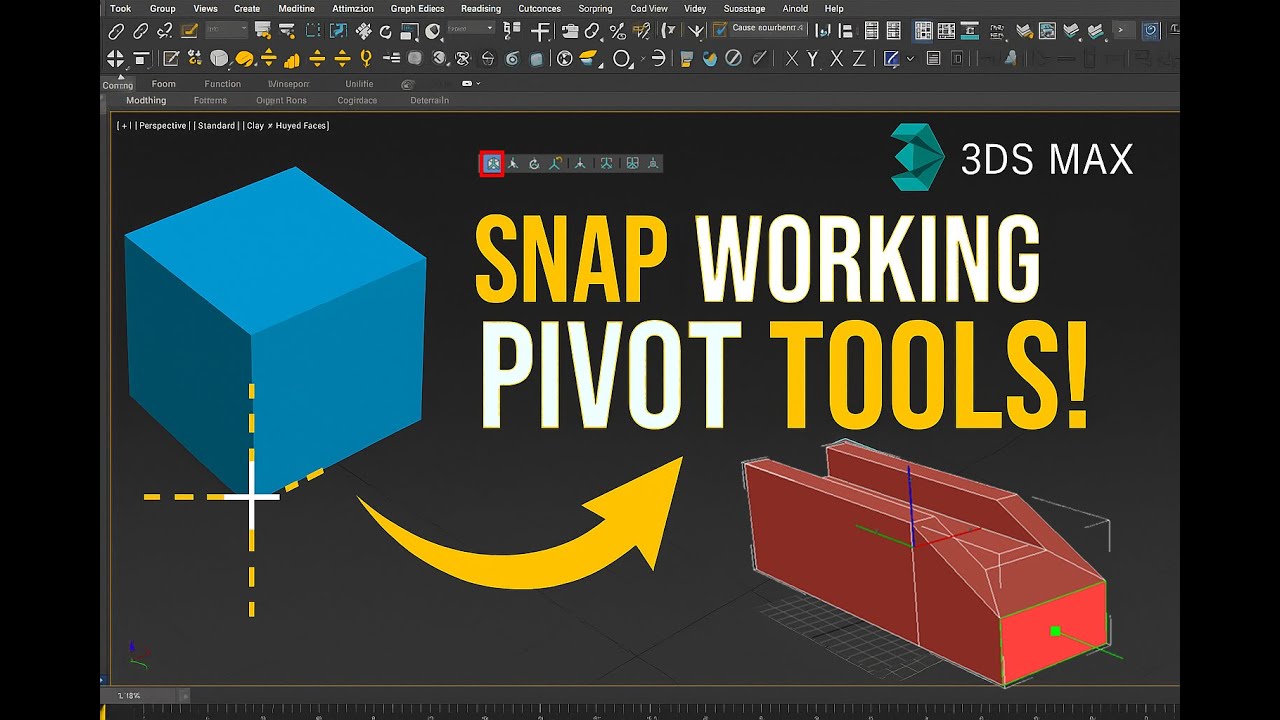Click the viewport [+] menu label
This screenshot has width=1280, height=720.
(x=124, y=126)
